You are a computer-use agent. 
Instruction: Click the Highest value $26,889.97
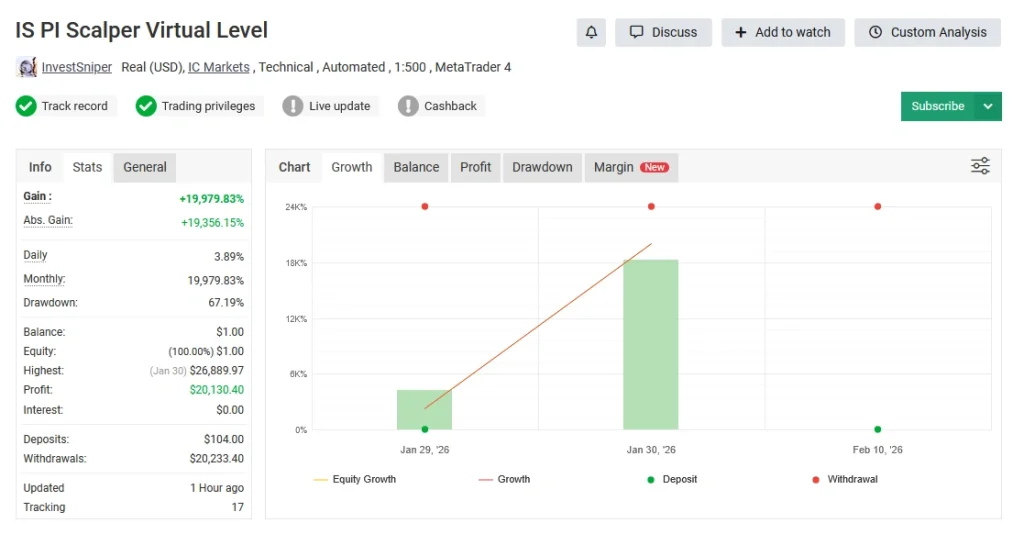pos(217,370)
